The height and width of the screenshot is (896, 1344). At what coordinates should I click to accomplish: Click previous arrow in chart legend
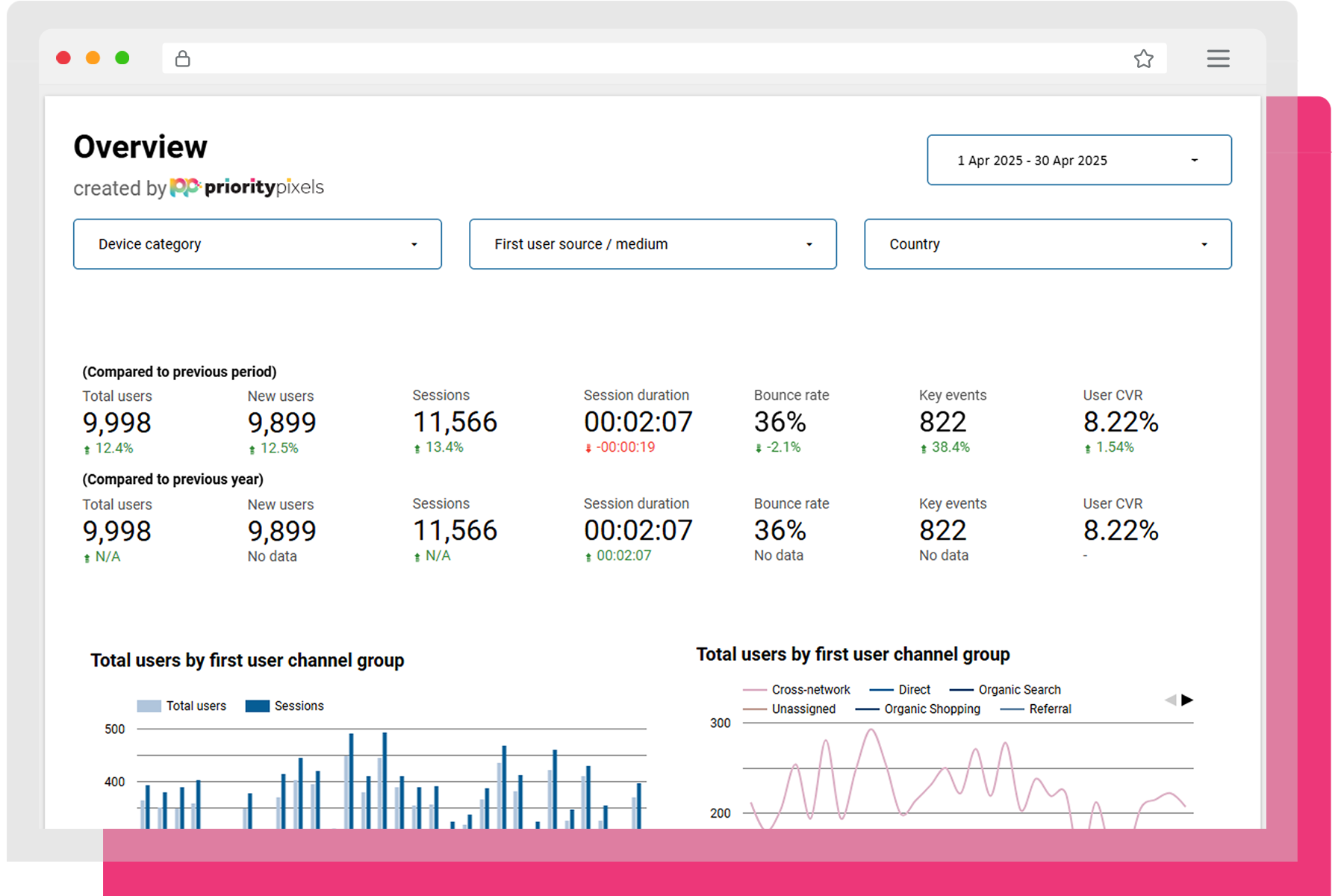pyautogui.click(x=1170, y=700)
